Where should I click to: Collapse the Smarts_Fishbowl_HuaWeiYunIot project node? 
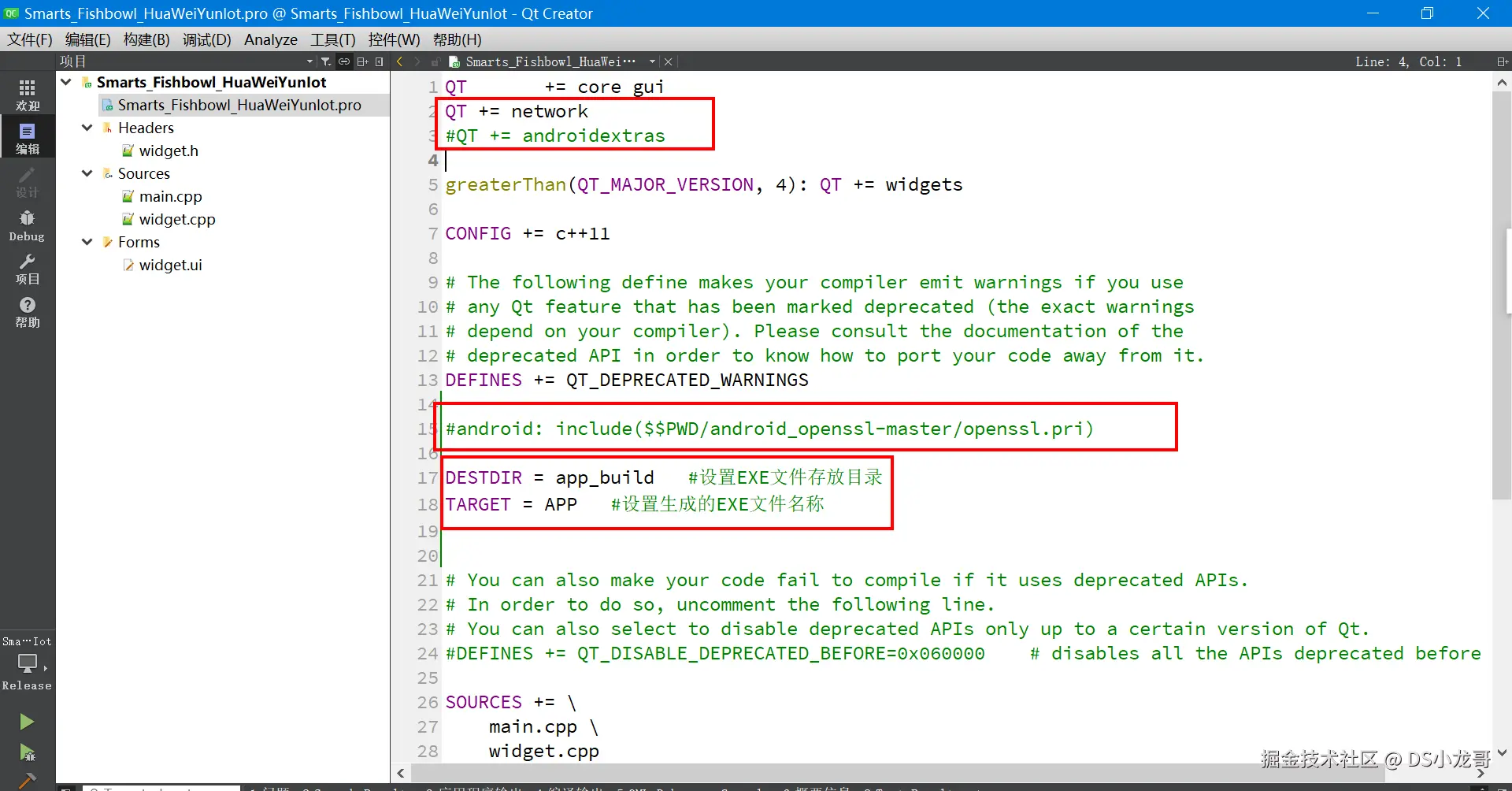pos(66,82)
